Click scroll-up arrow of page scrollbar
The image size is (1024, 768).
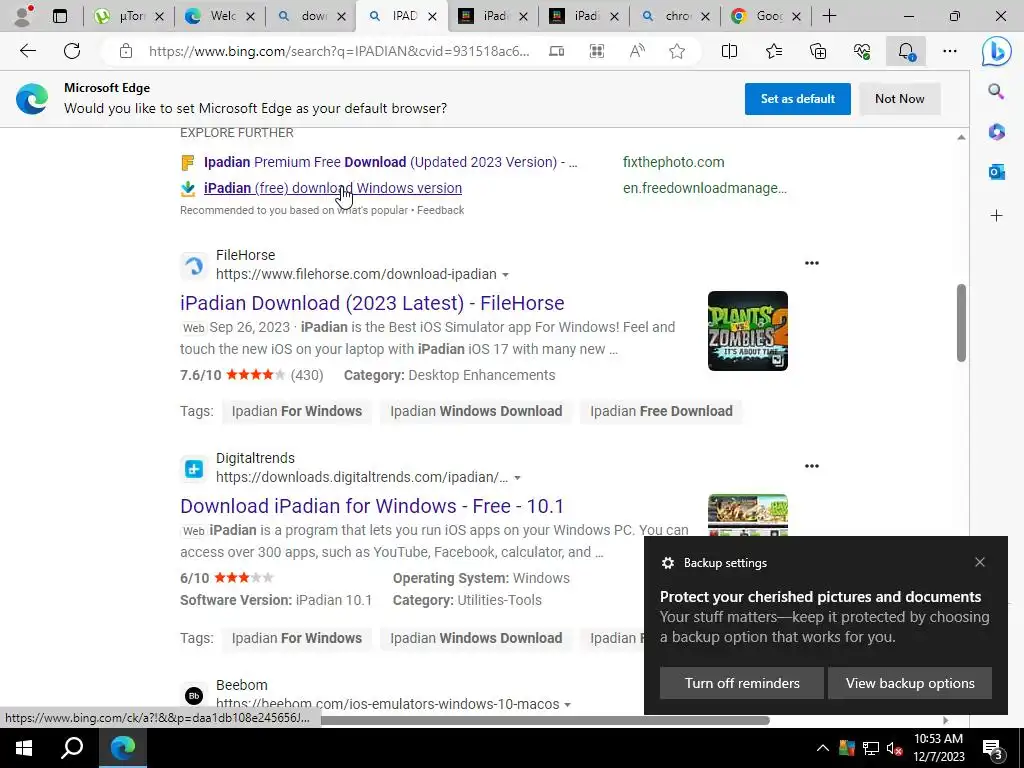[961, 137]
